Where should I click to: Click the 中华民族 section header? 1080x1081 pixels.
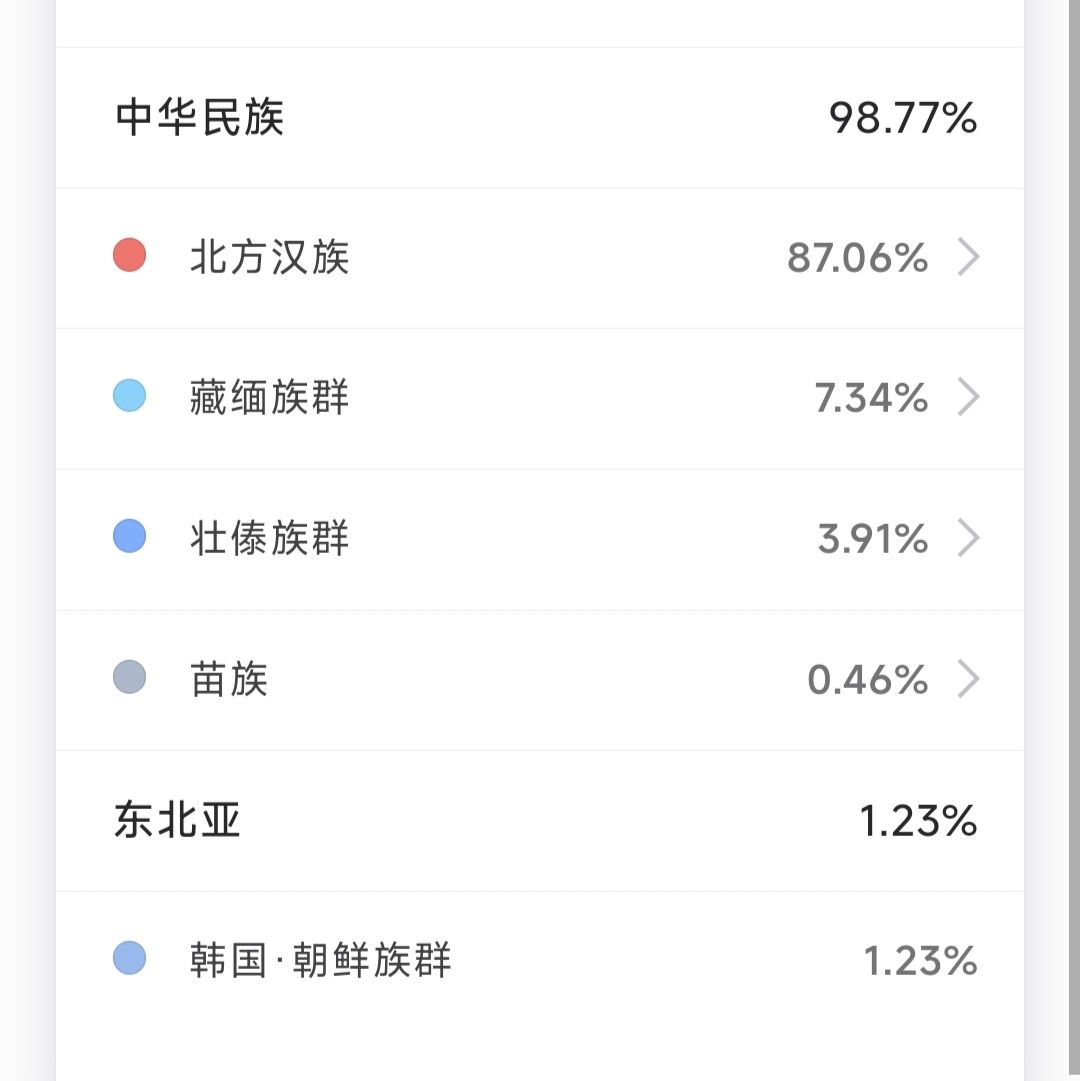point(199,118)
